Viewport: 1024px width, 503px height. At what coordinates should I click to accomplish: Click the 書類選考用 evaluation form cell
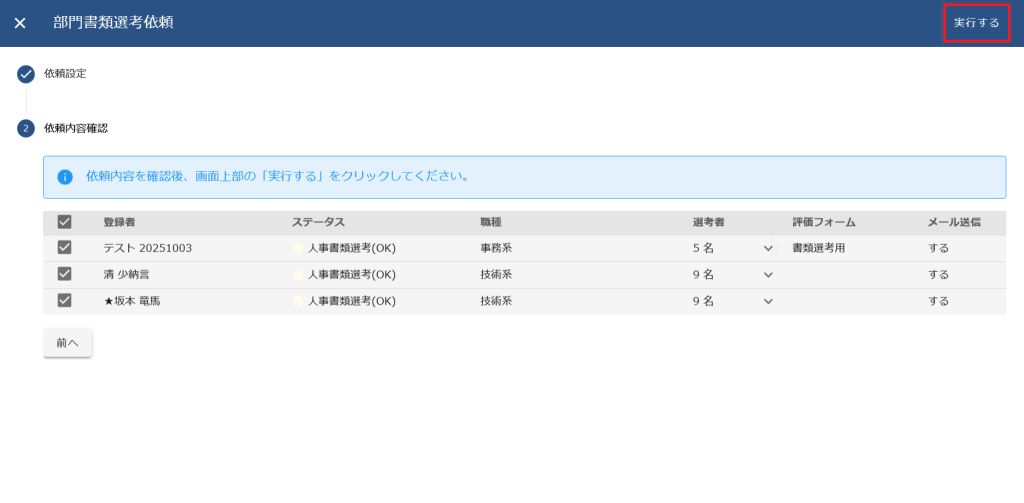click(818, 248)
